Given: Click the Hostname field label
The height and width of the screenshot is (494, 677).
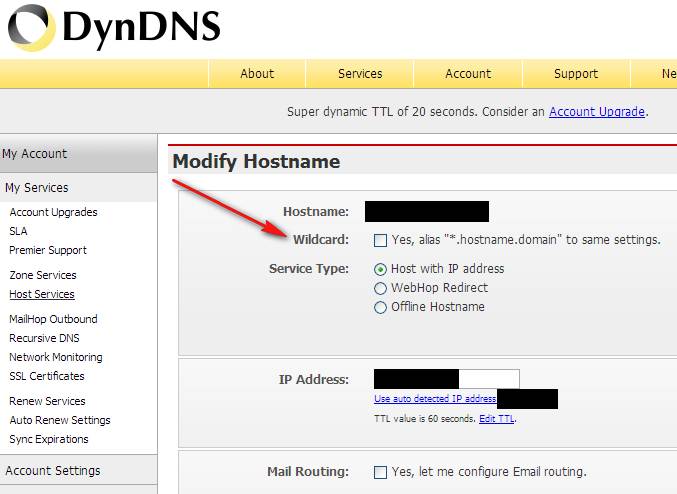Looking at the screenshot, I should (316, 212).
